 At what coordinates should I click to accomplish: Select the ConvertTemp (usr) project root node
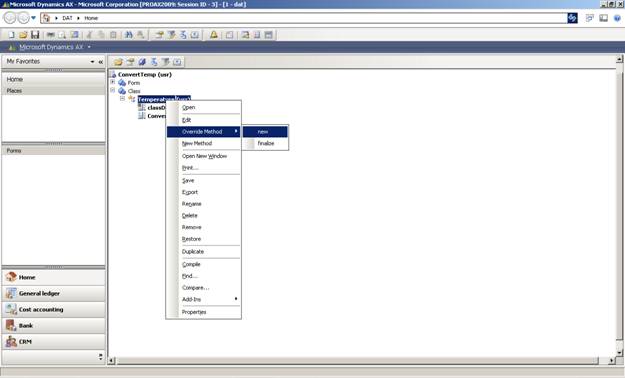(x=145, y=74)
